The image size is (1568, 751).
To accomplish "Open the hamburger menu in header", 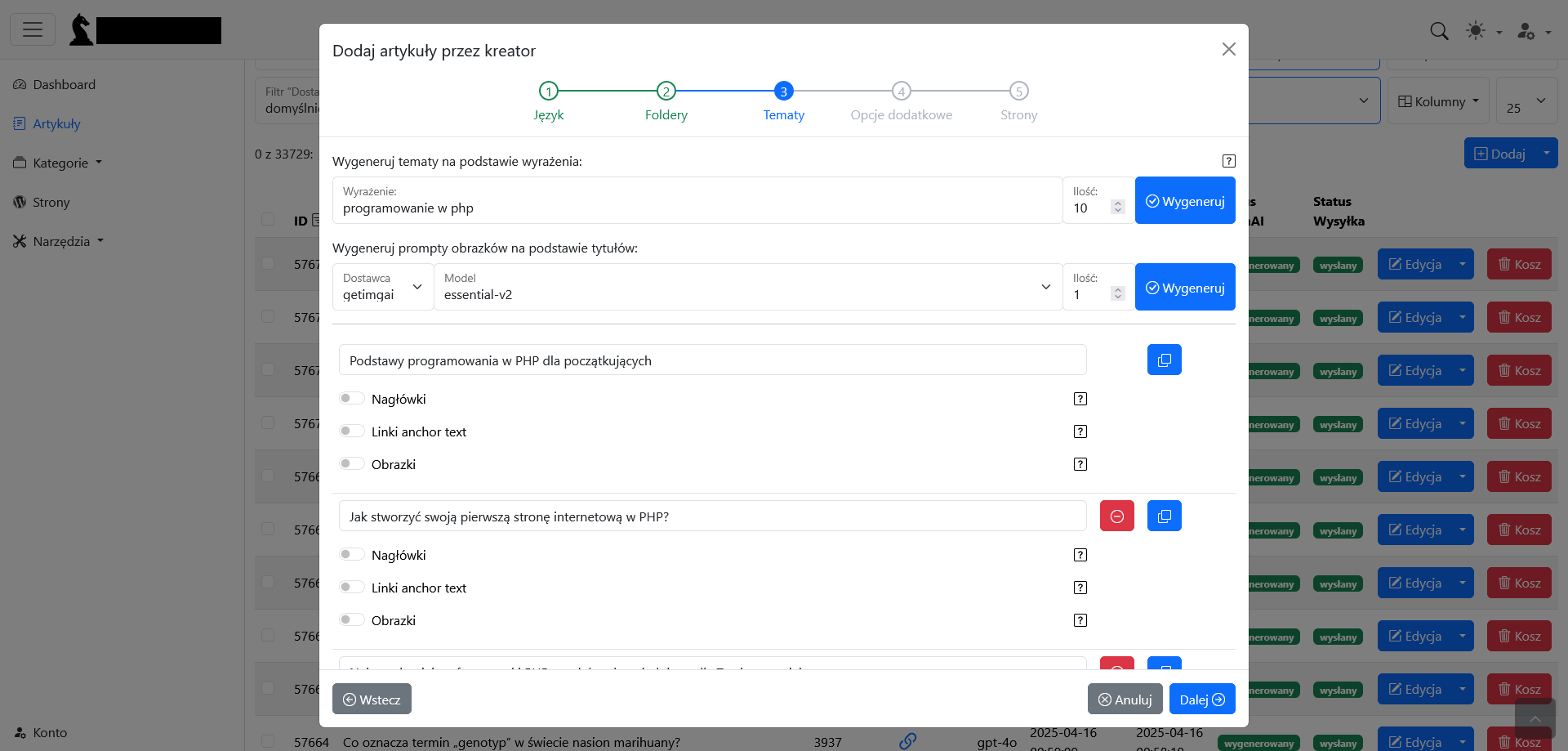I will (33, 29).
